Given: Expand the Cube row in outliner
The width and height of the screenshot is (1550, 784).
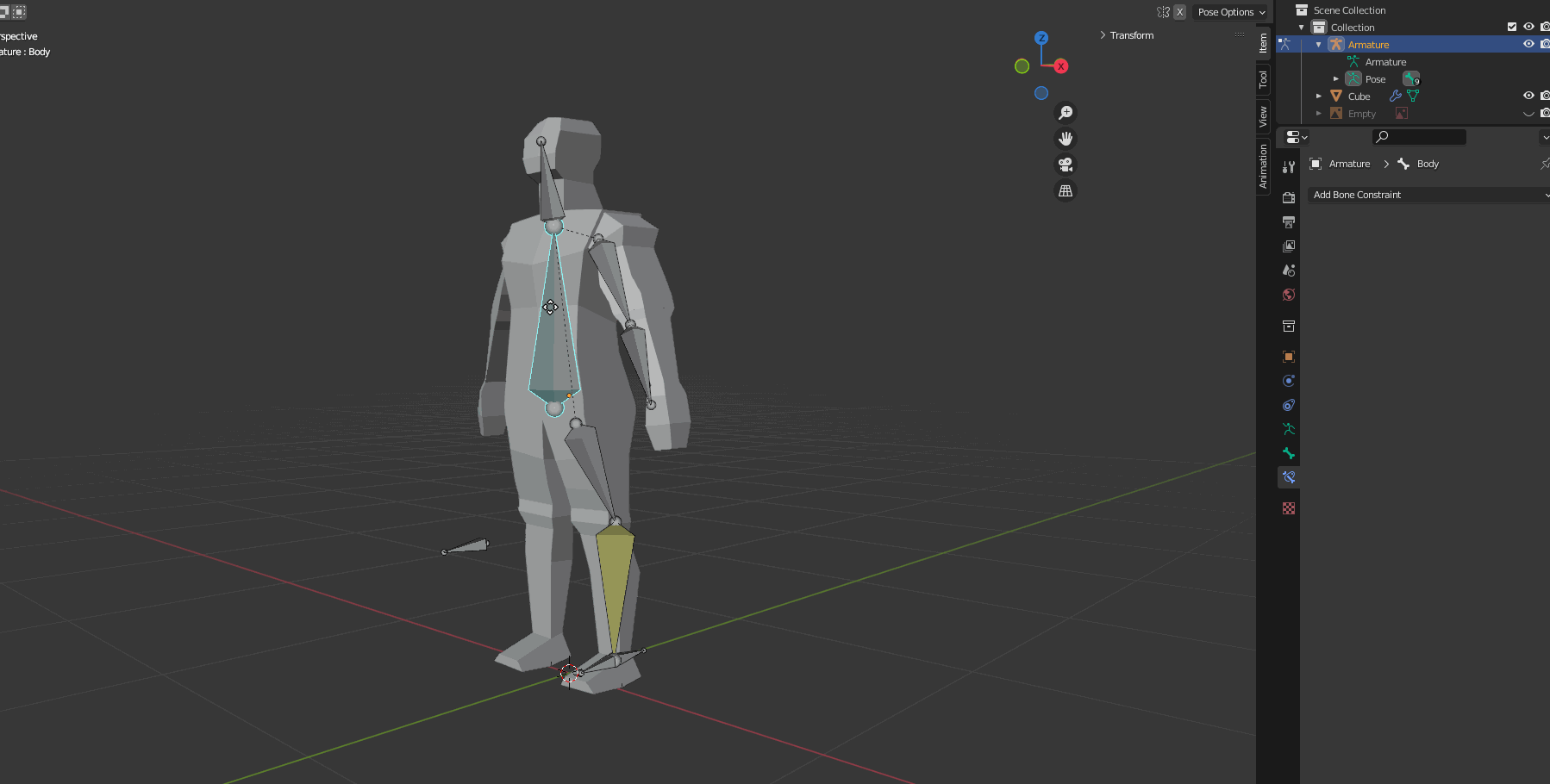Looking at the screenshot, I should point(1318,96).
